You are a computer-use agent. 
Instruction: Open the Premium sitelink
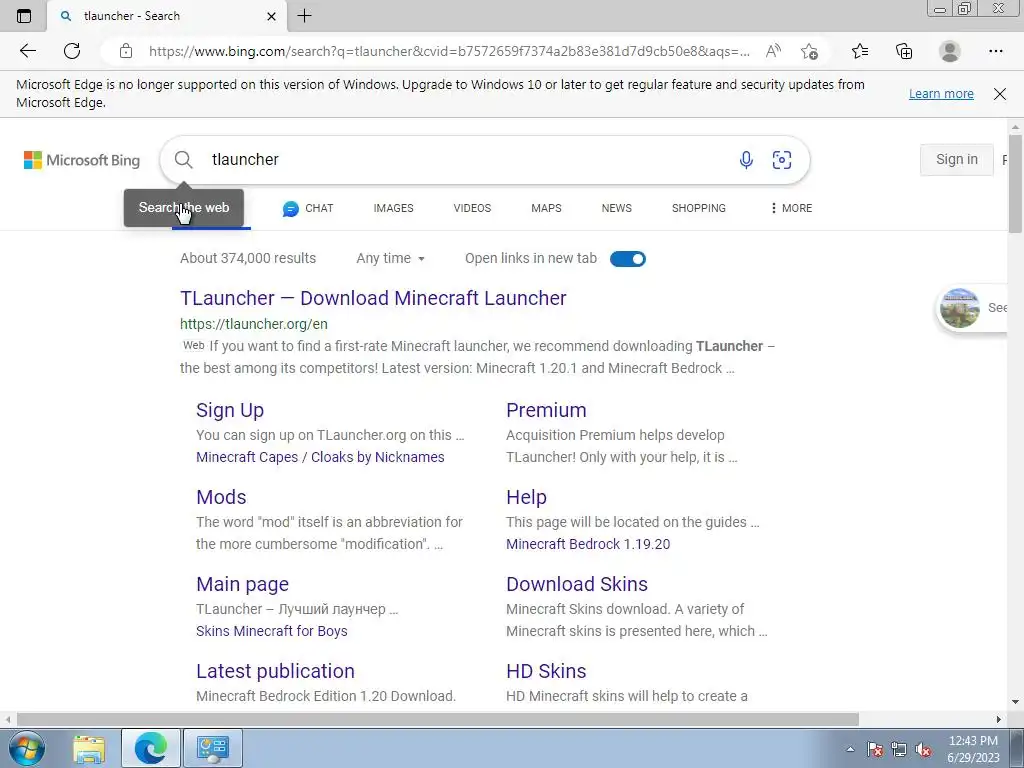pos(546,410)
